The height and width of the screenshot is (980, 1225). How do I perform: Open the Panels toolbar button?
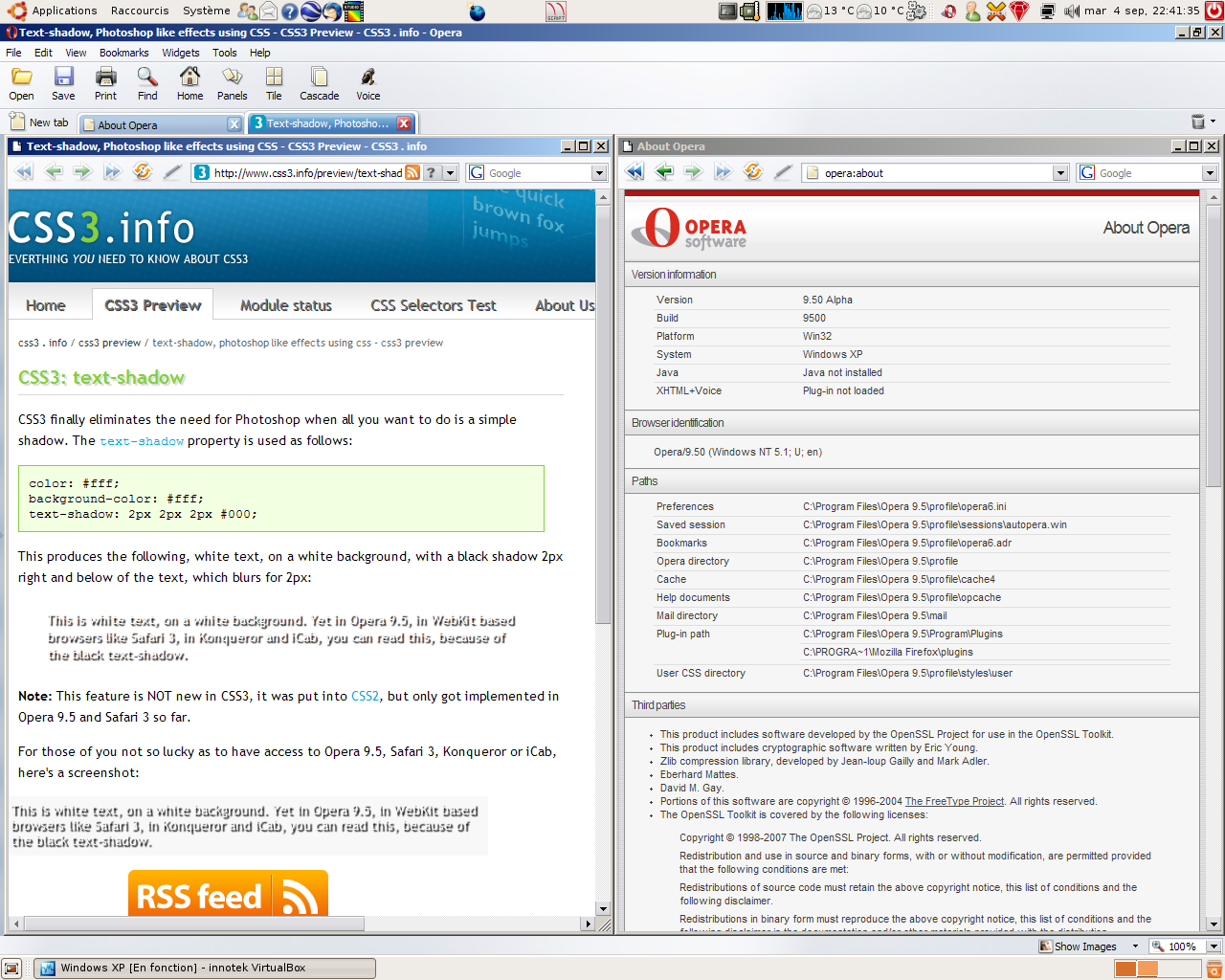click(x=232, y=83)
